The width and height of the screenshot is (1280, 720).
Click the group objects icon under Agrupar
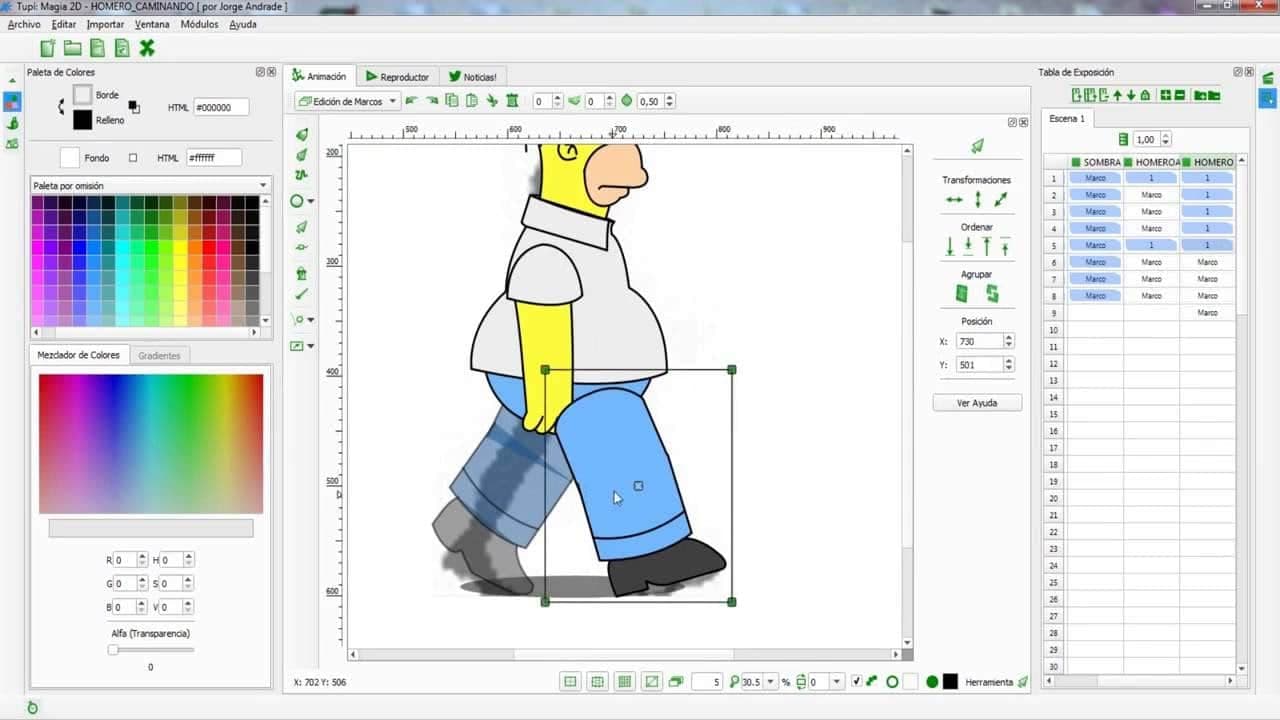pyautogui.click(x=962, y=294)
